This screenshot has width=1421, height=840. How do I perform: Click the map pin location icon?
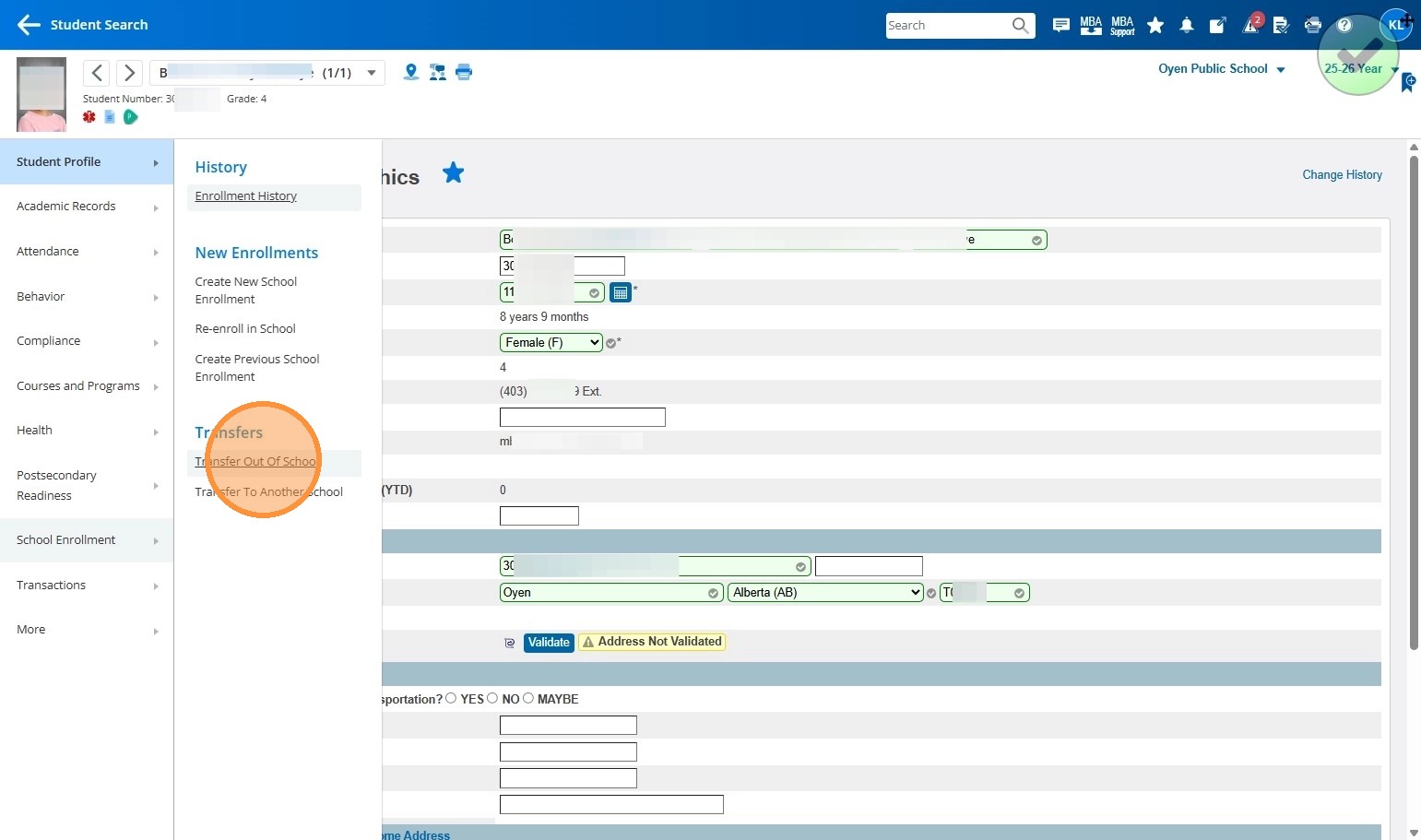(411, 72)
